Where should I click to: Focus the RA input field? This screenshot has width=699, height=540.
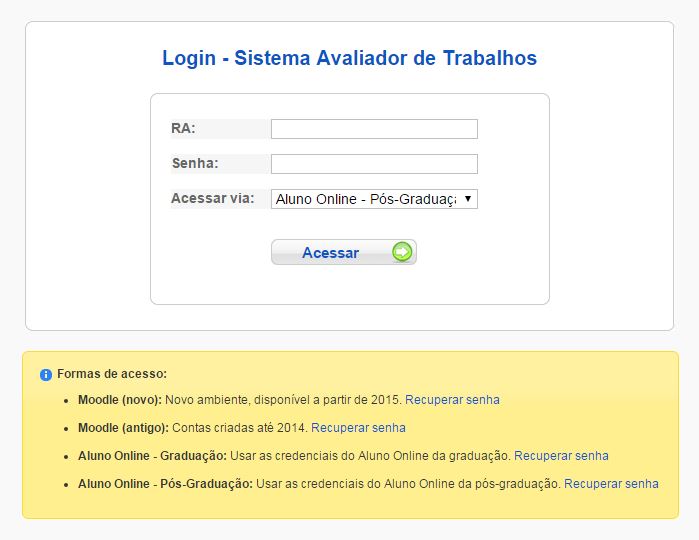[374, 129]
